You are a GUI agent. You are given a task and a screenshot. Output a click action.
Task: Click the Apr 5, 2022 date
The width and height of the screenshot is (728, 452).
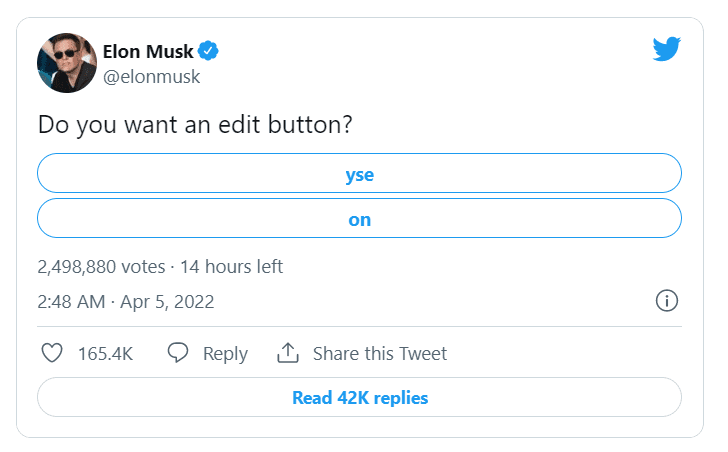coord(168,301)
